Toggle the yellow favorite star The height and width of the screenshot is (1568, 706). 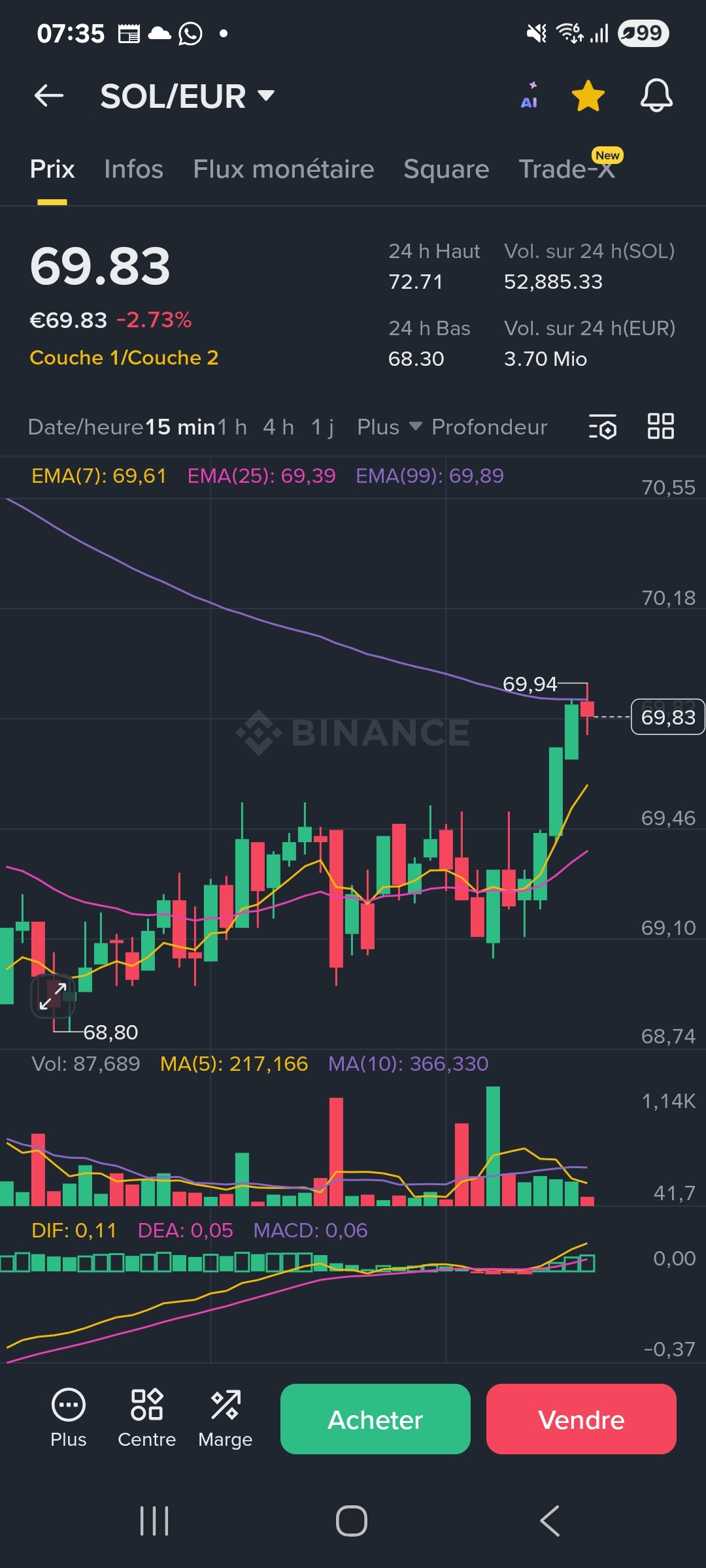click(x=588, y=96)
